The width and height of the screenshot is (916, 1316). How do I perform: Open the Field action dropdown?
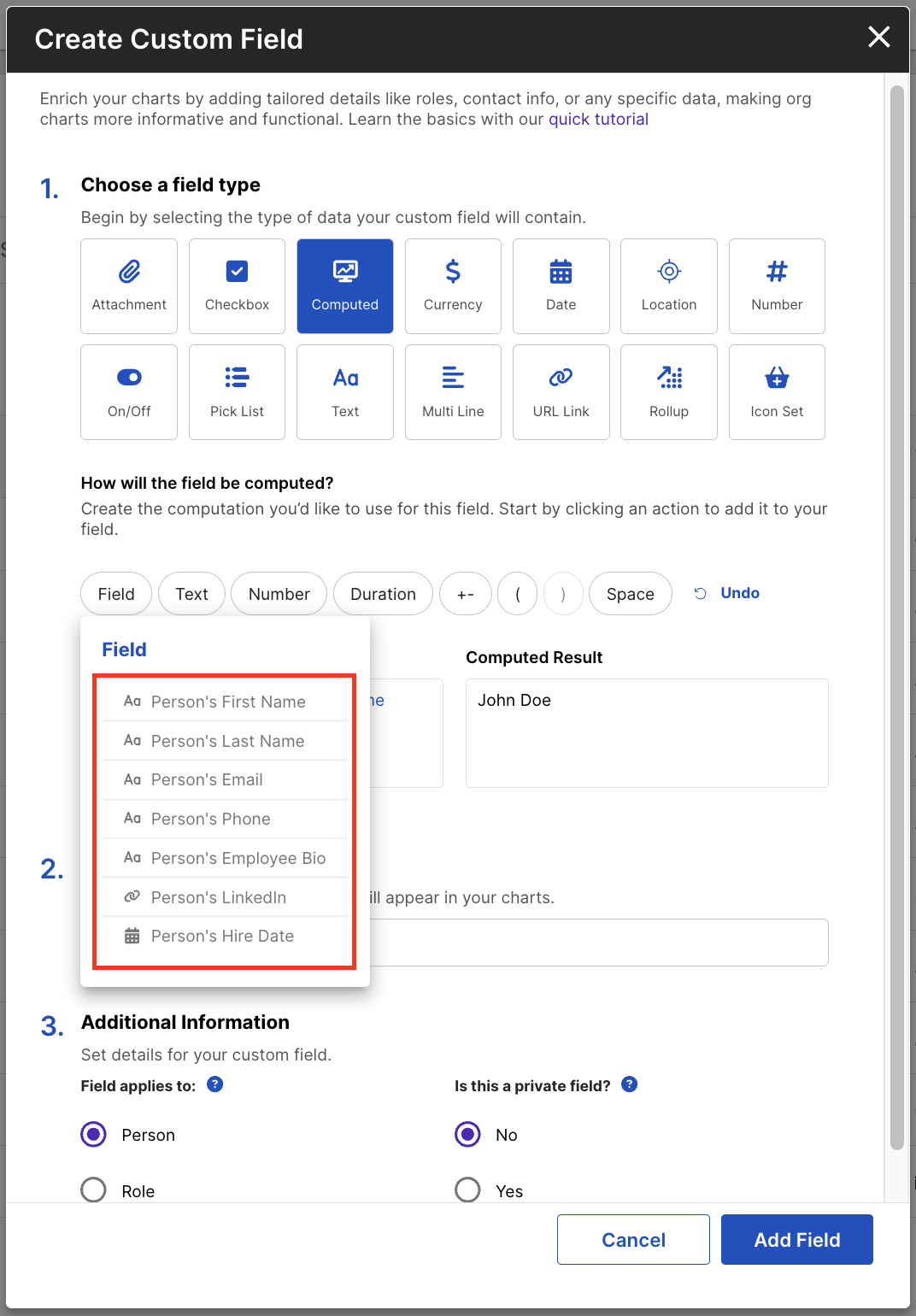click(x=116, y=594)
